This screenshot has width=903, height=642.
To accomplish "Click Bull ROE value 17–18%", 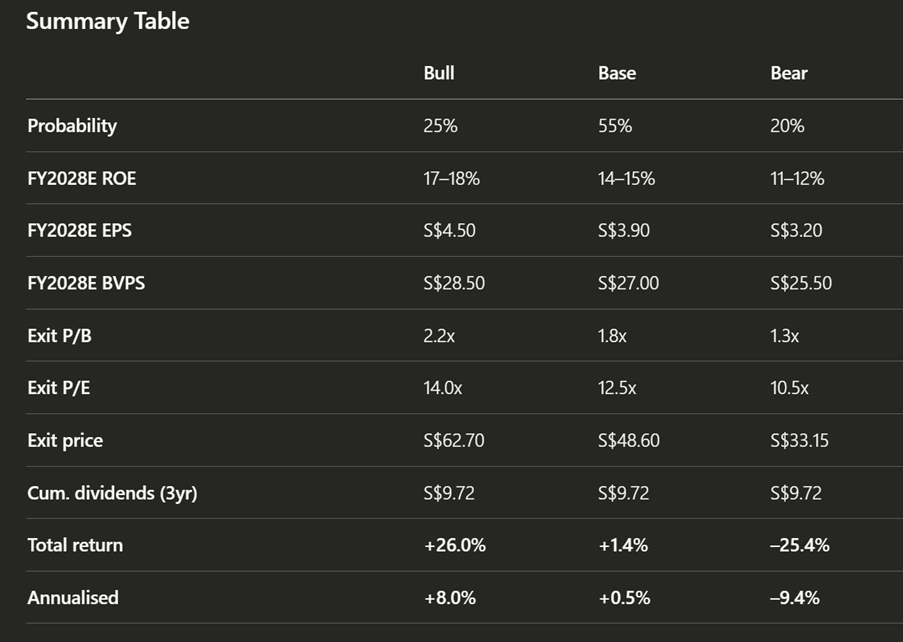I will (x=451, y=178).
